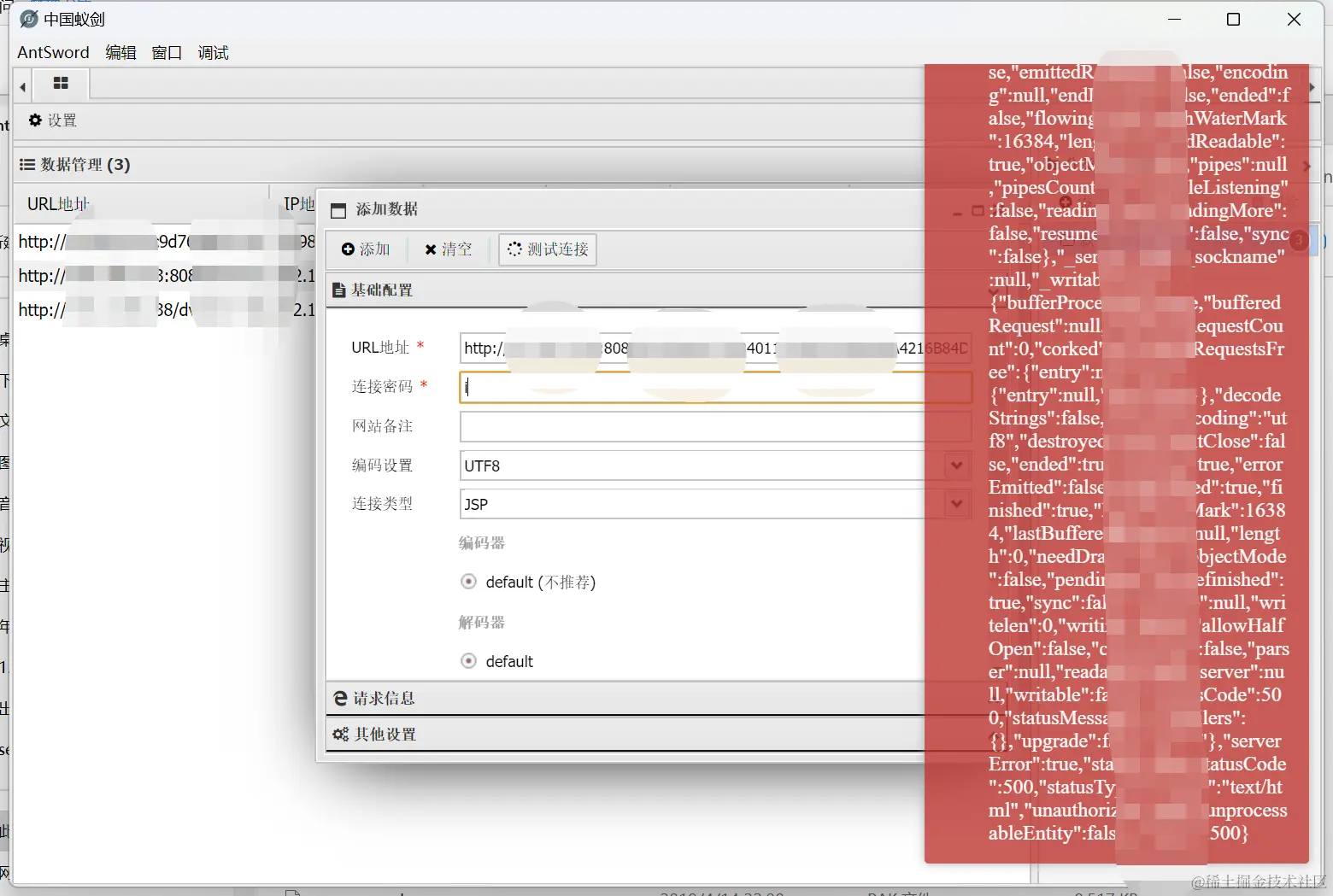
Task: Click the URL地址 column header
Action: tap(58, 204)
